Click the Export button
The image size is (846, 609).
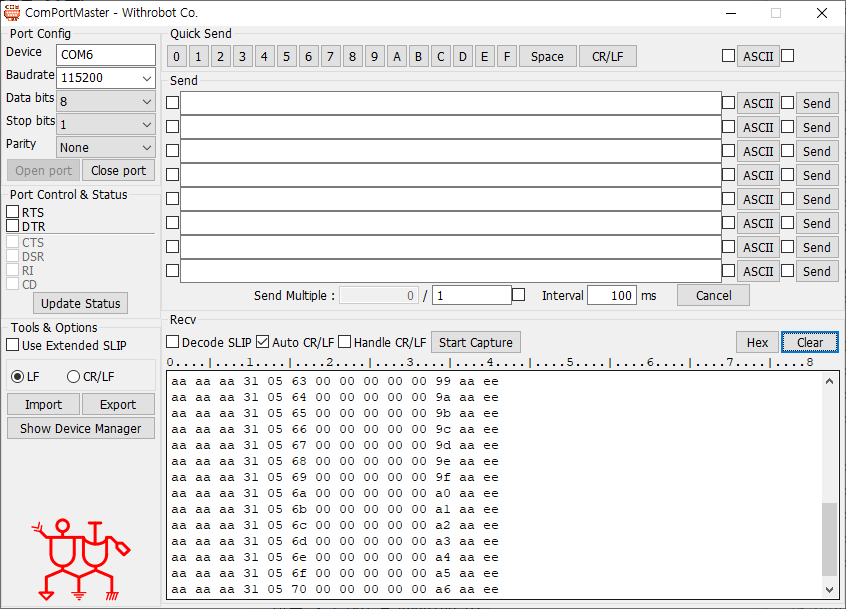click(x=118, y=405)
